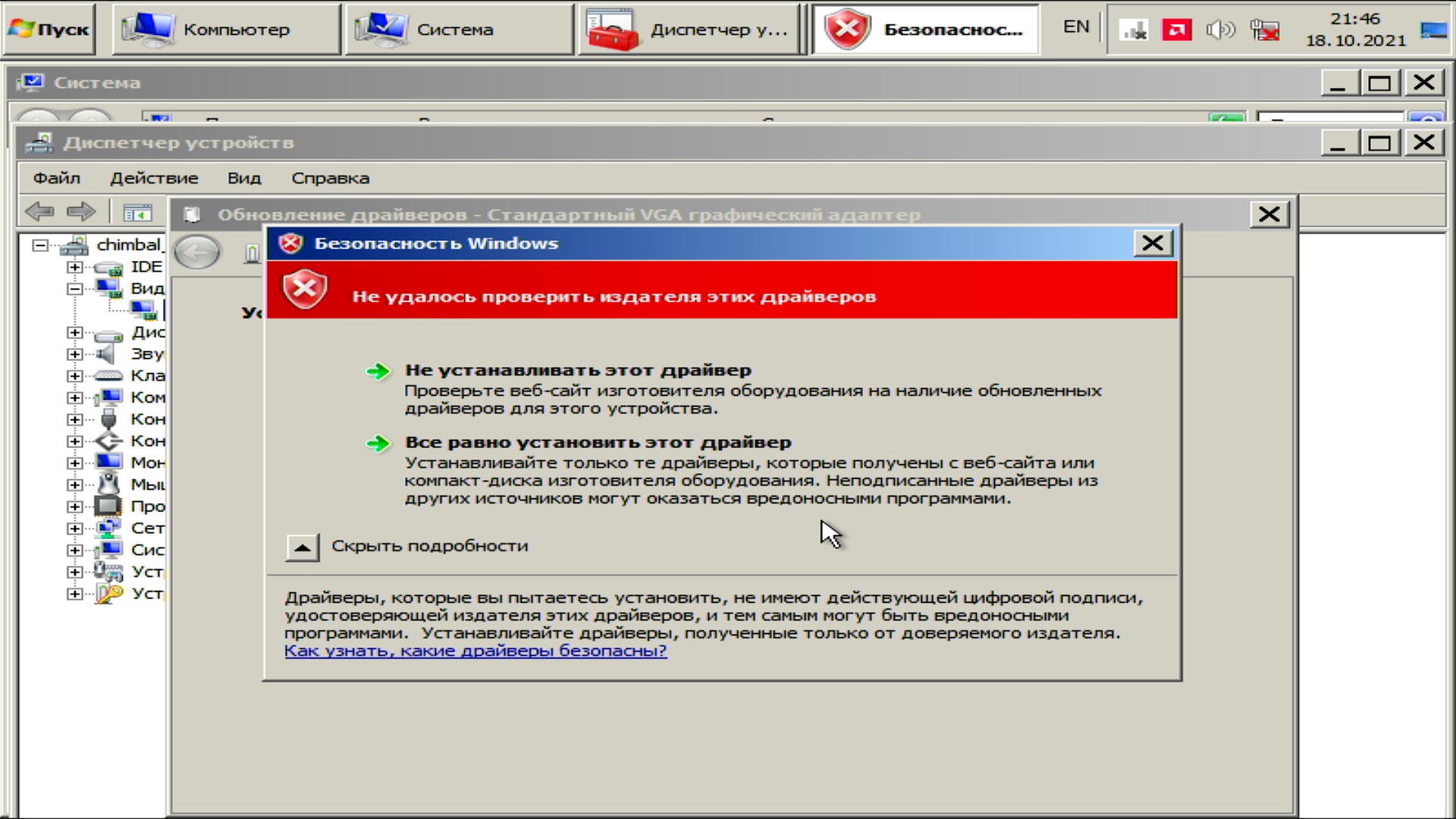The width and height of the screenshot is (1456, 819).
Task: Open the 'Действие' menu
Action: coord(154,178)
